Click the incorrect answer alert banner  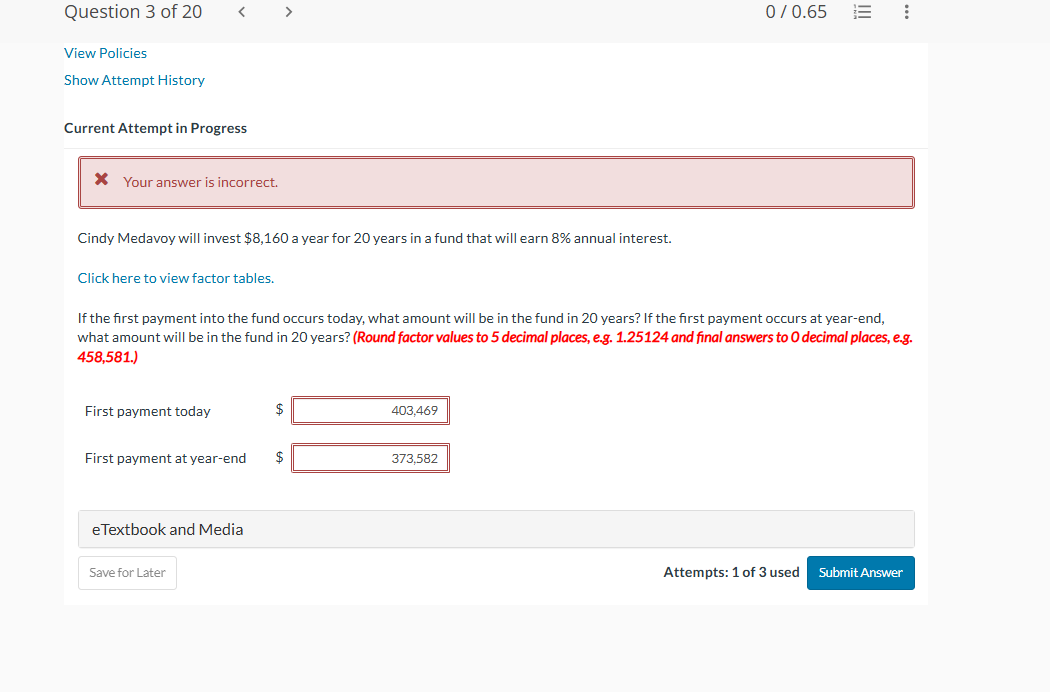tap(497, 182)
